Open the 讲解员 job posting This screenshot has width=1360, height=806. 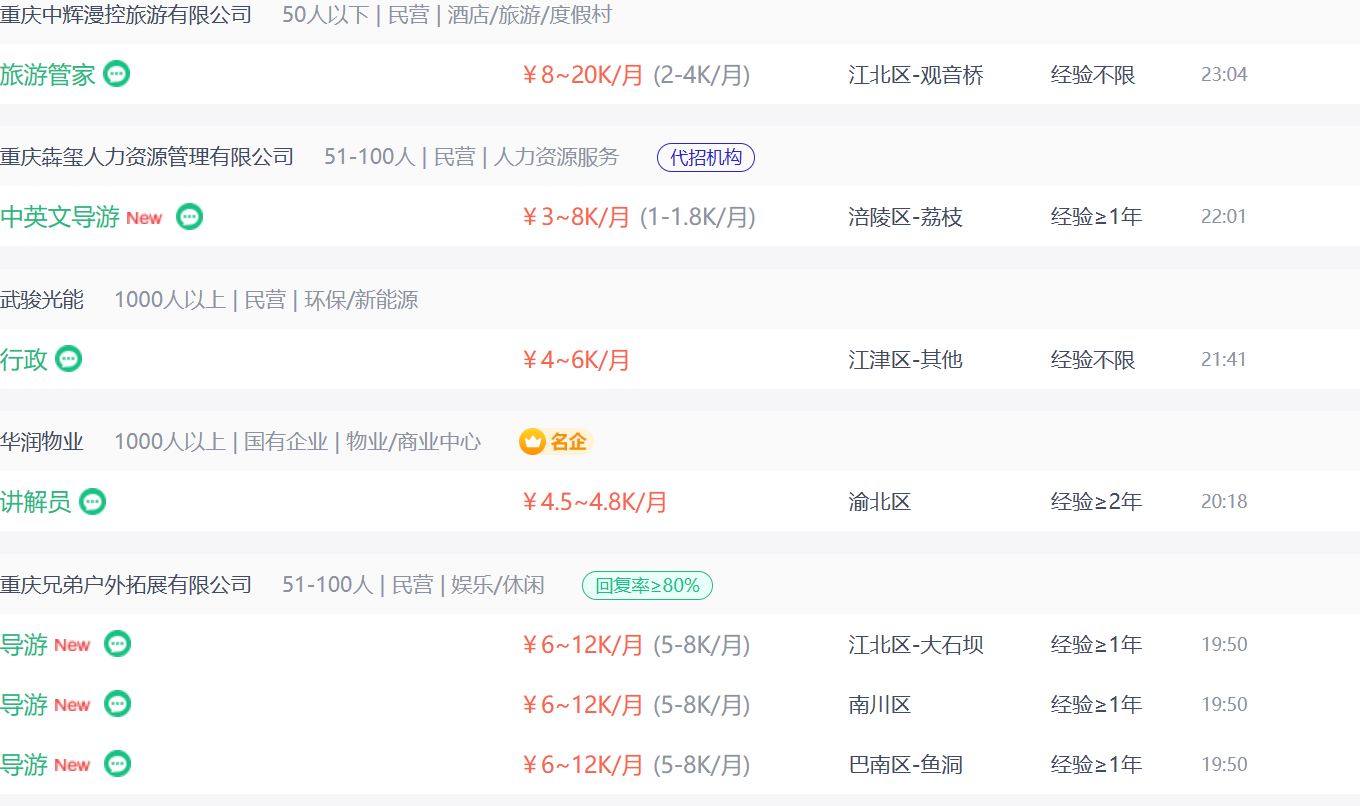[36, 502]
